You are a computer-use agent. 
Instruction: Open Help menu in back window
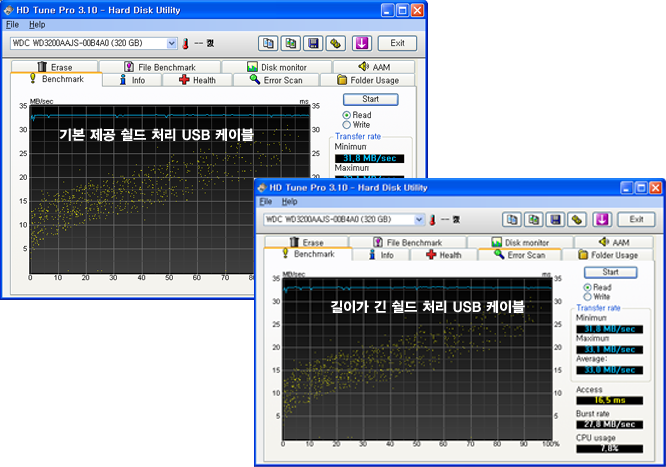pyautogui.click(x=37, y=25)
